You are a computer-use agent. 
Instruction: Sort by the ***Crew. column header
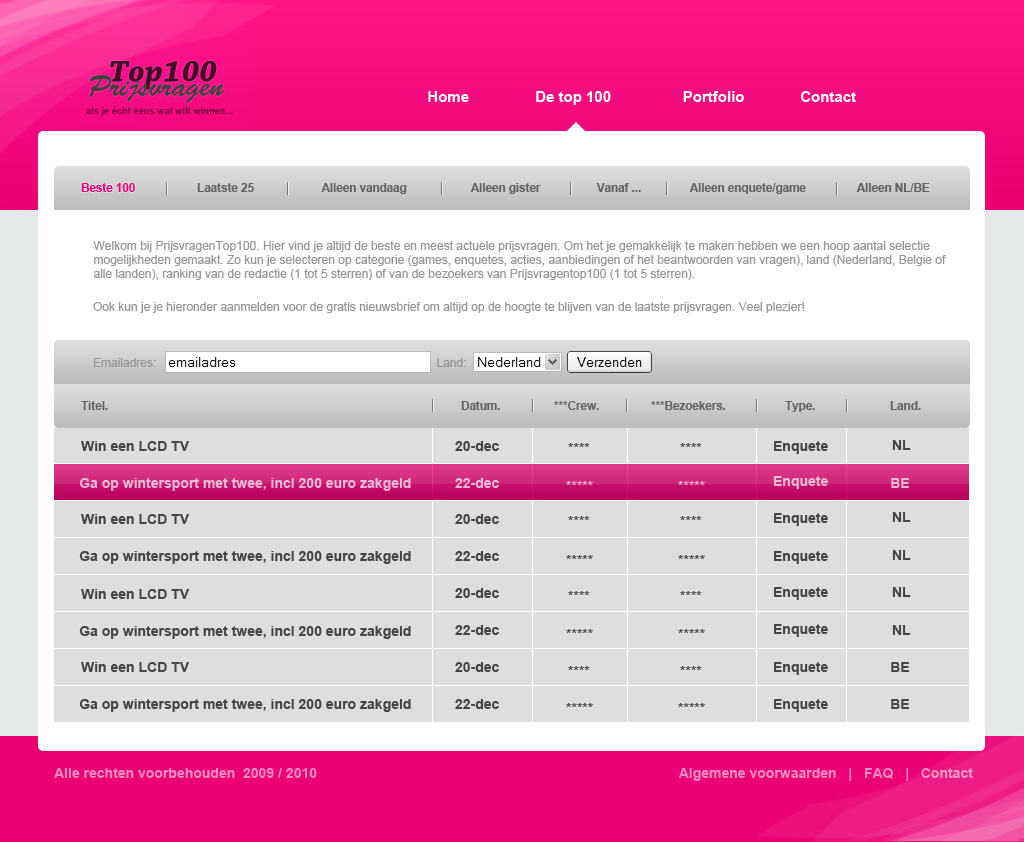coord(576,406)
